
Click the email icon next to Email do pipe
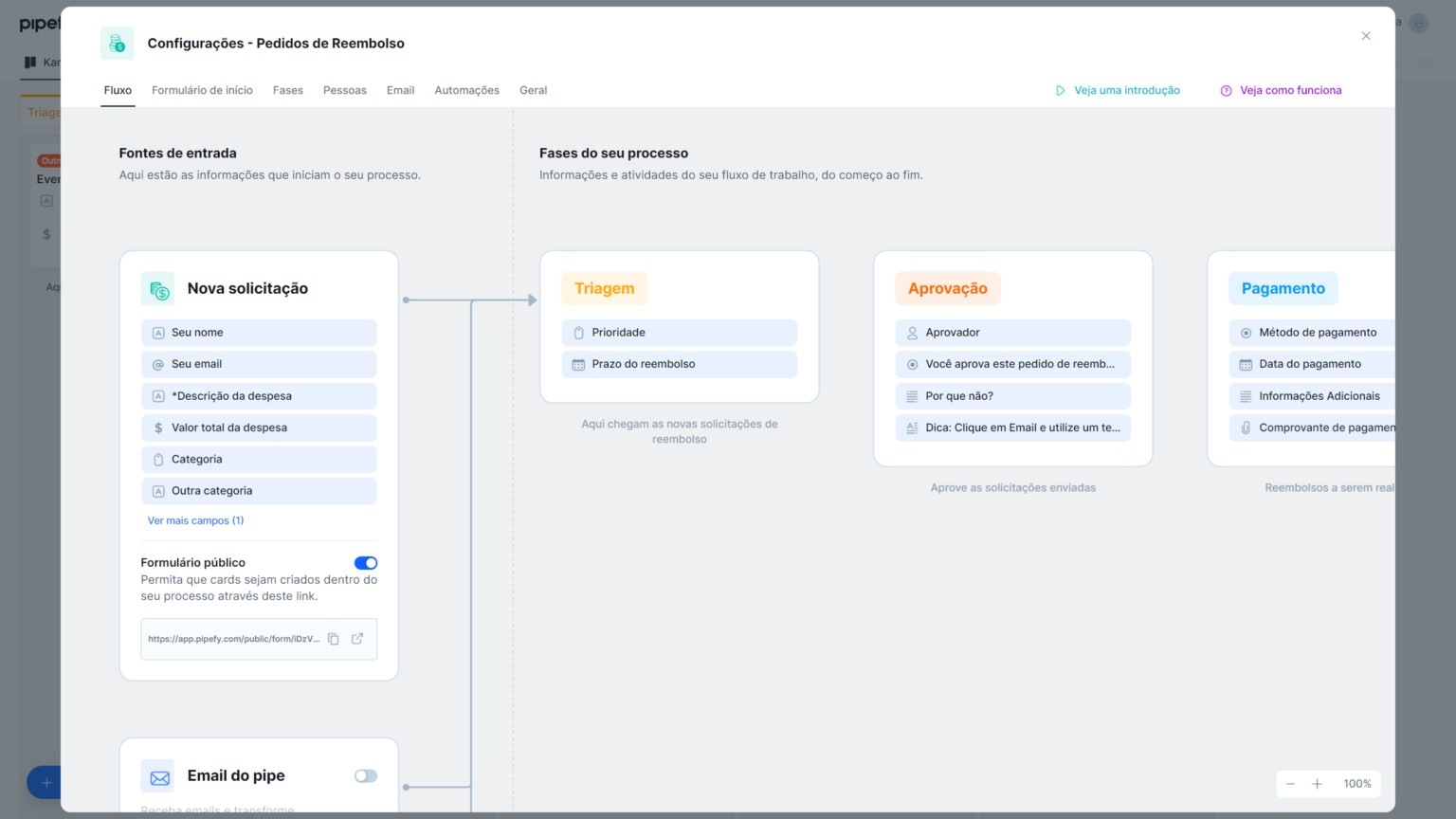click(x=158, y=774)
